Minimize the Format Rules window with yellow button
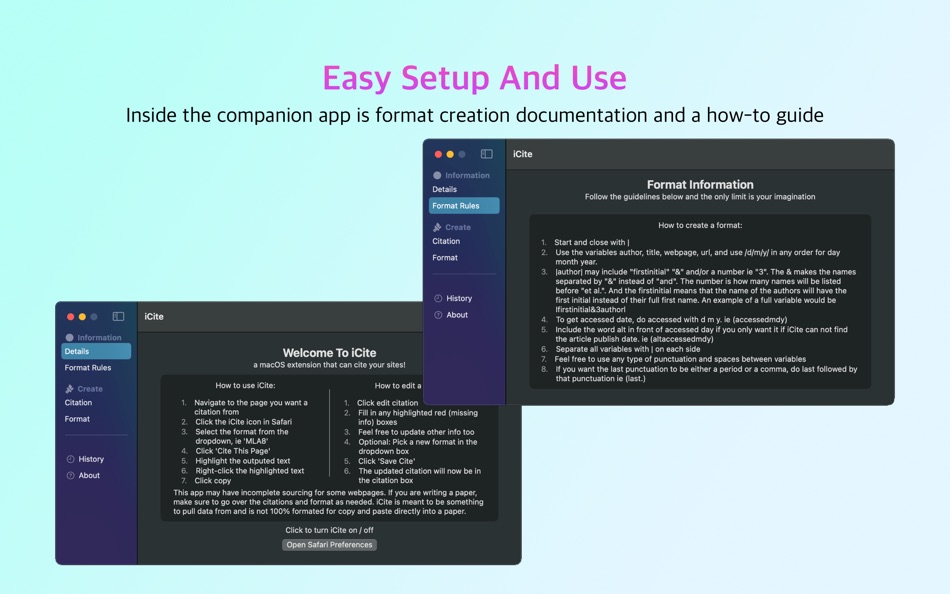The image size is (950, 594). click(x=450, y=154)
